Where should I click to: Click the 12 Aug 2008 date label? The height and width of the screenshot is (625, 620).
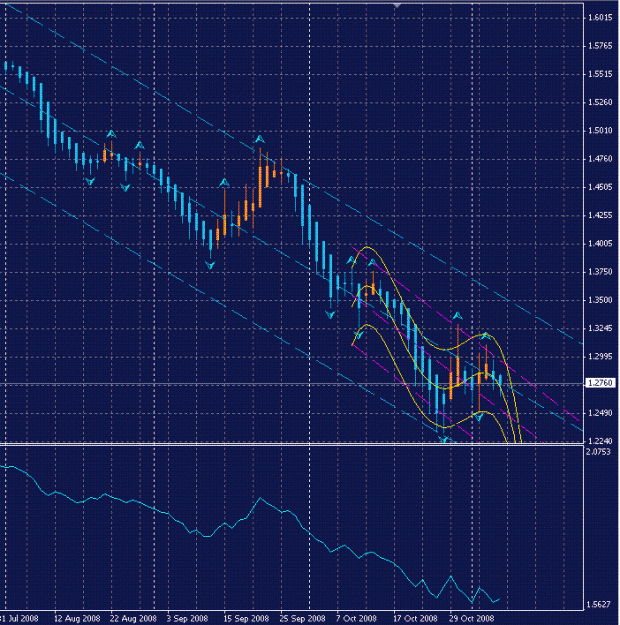click(x=77, y=619)
